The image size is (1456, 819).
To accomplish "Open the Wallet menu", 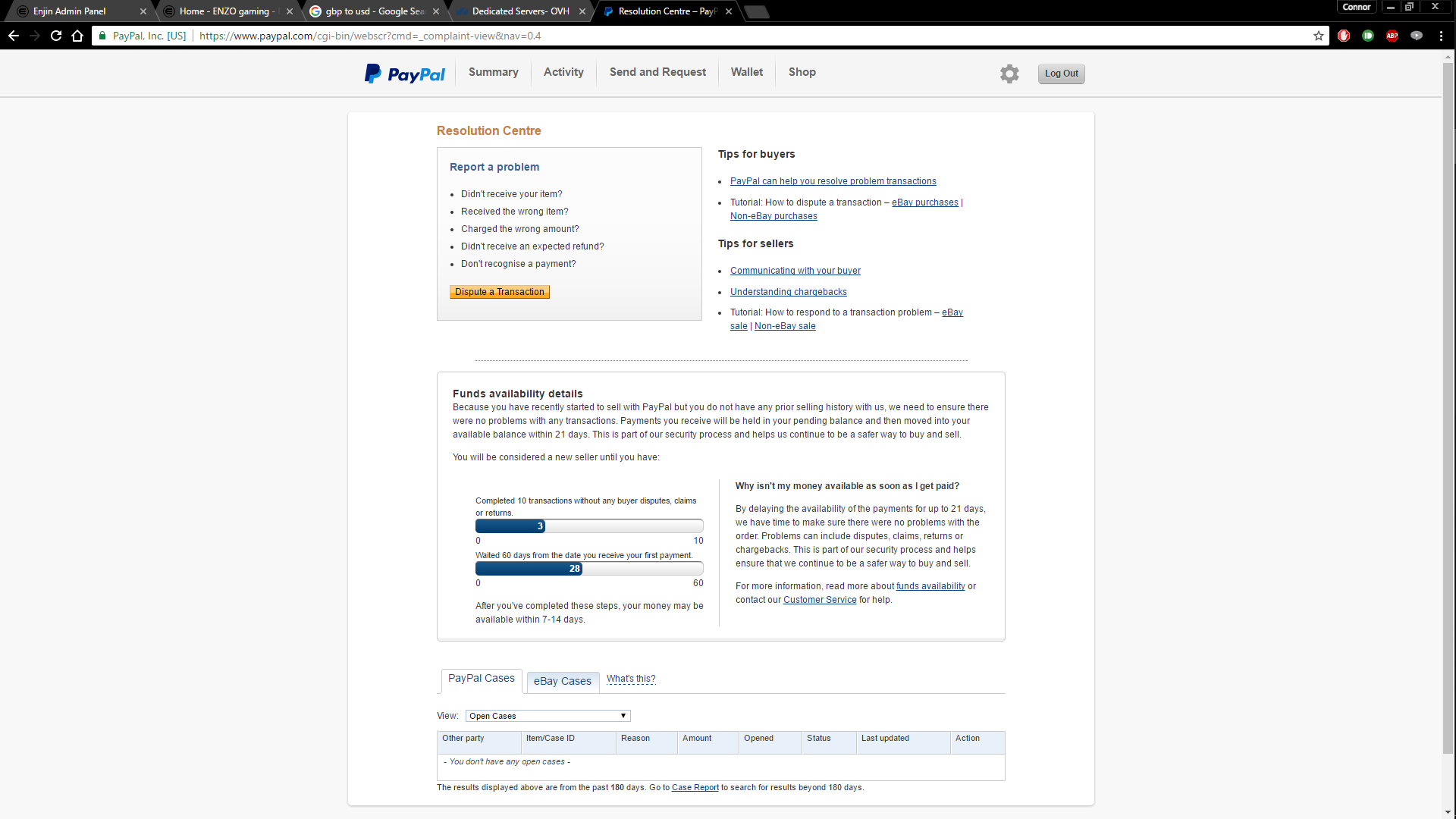I will [x=747, y=72].
